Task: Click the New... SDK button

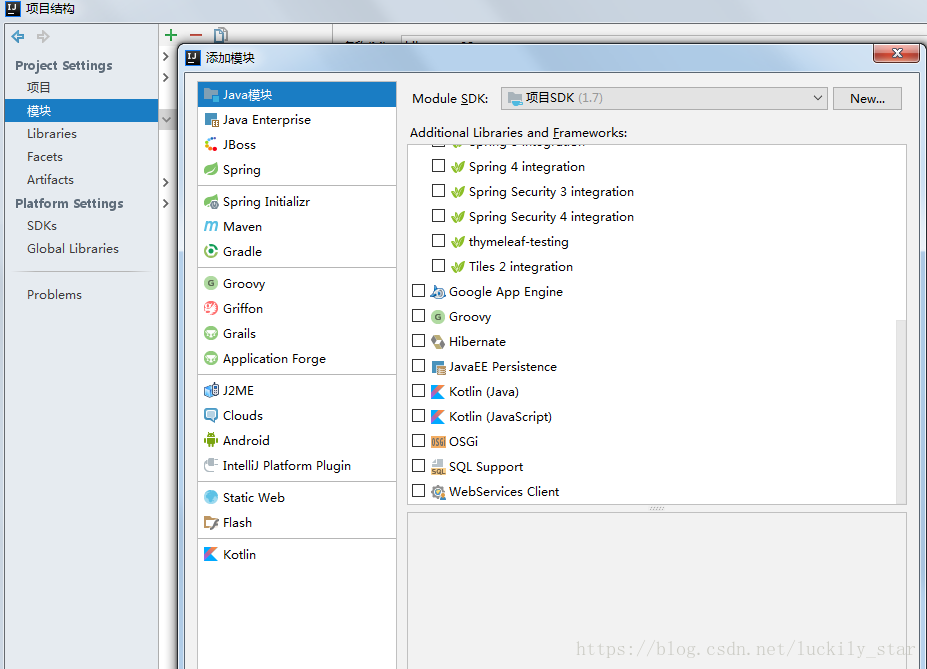Action: [x=867, y=98]
